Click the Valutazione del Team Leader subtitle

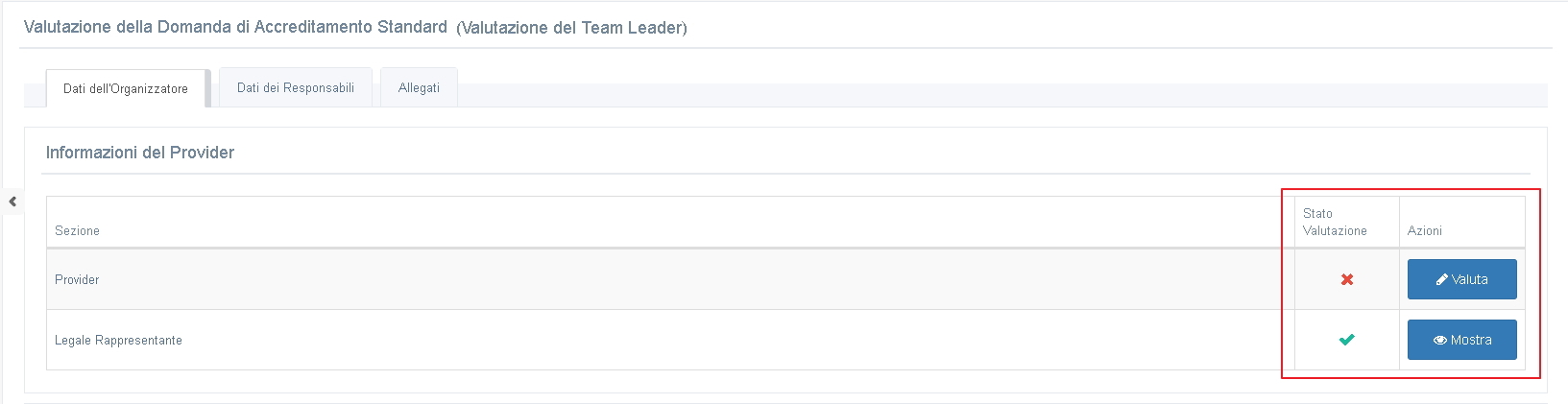pos(571,28)
